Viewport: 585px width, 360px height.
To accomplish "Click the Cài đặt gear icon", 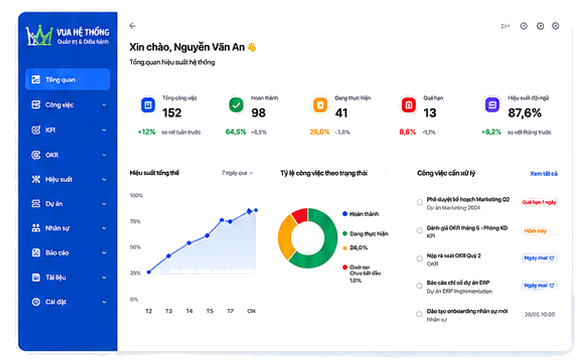I will [36, 302].
